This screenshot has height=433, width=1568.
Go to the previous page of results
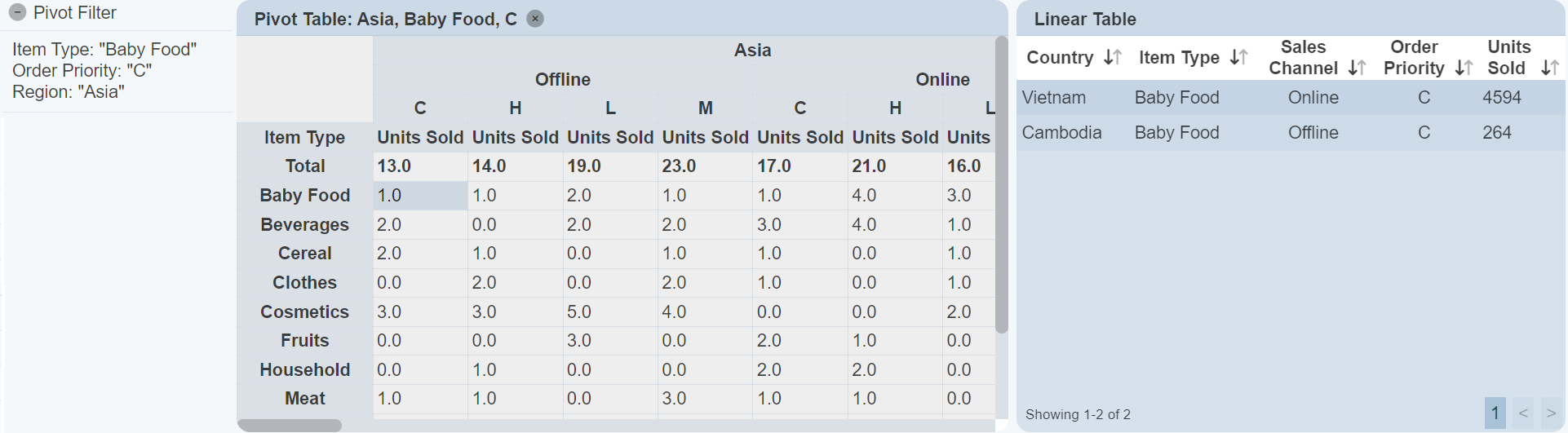[x=1522, y=413]
